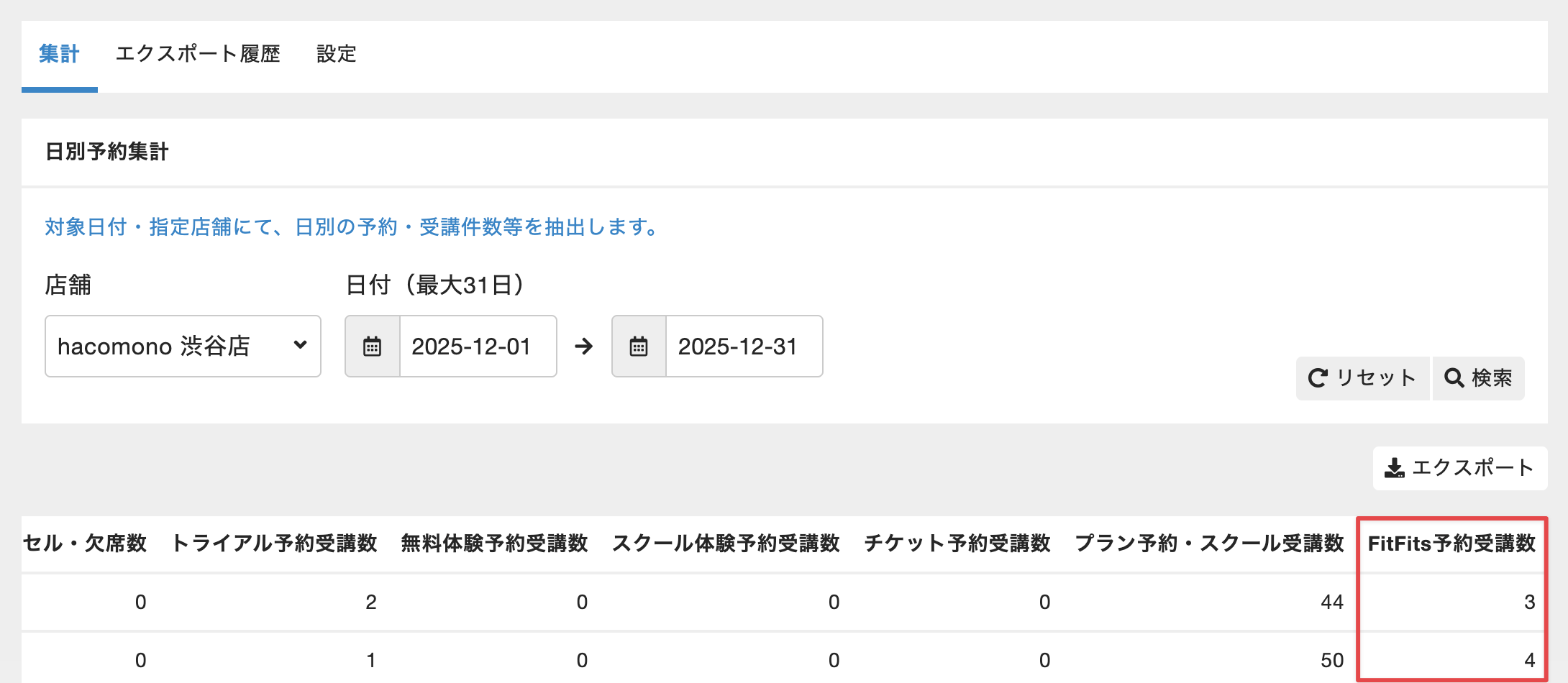Click the active tab underline indicator

[60, 89]
